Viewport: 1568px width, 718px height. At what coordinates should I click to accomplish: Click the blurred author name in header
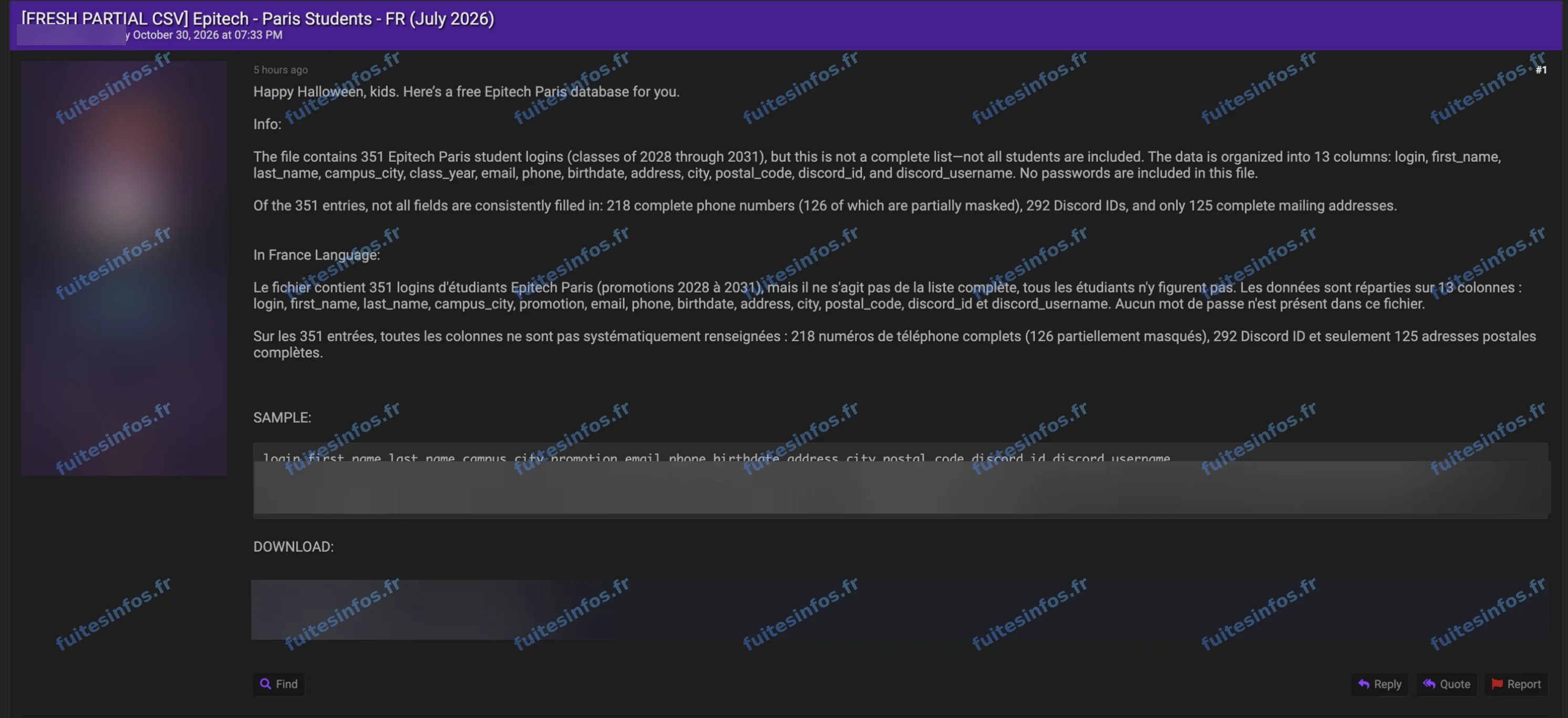[71, 35]
